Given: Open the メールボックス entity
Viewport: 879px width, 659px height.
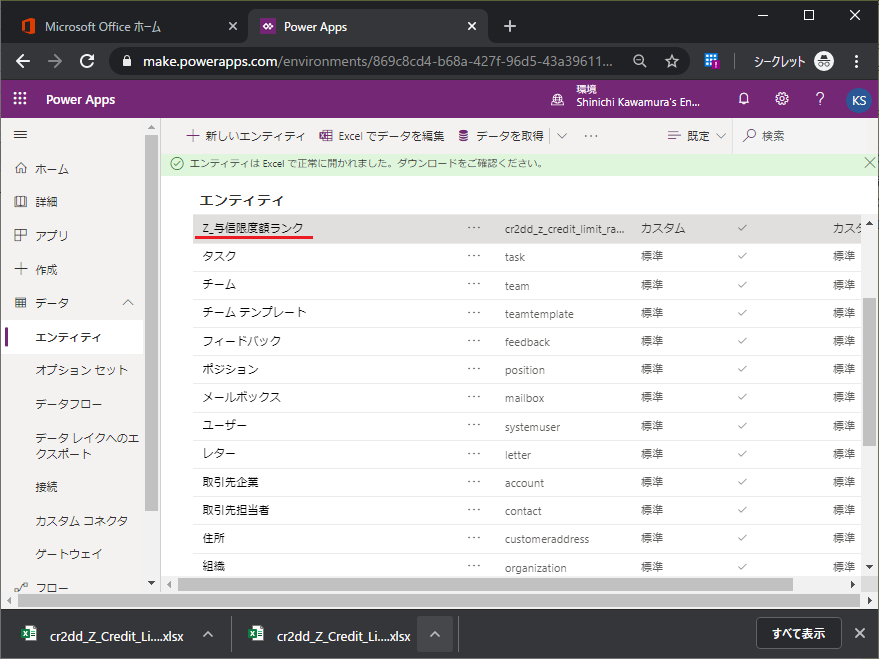Looking at the screenshot, I should coord(241,397).
